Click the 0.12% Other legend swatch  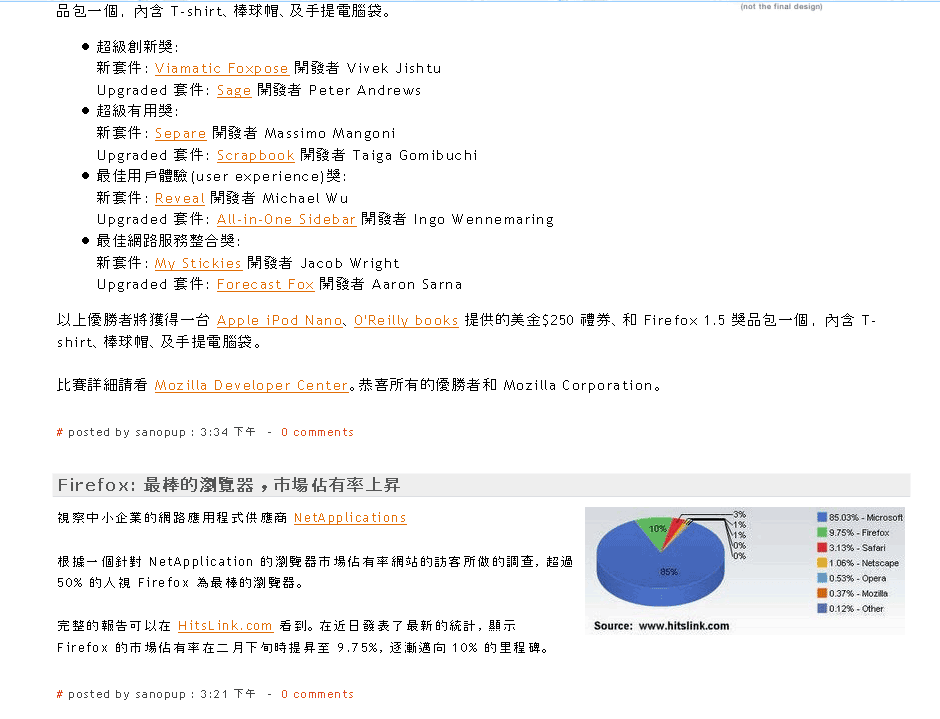click(x=822, y=608)
